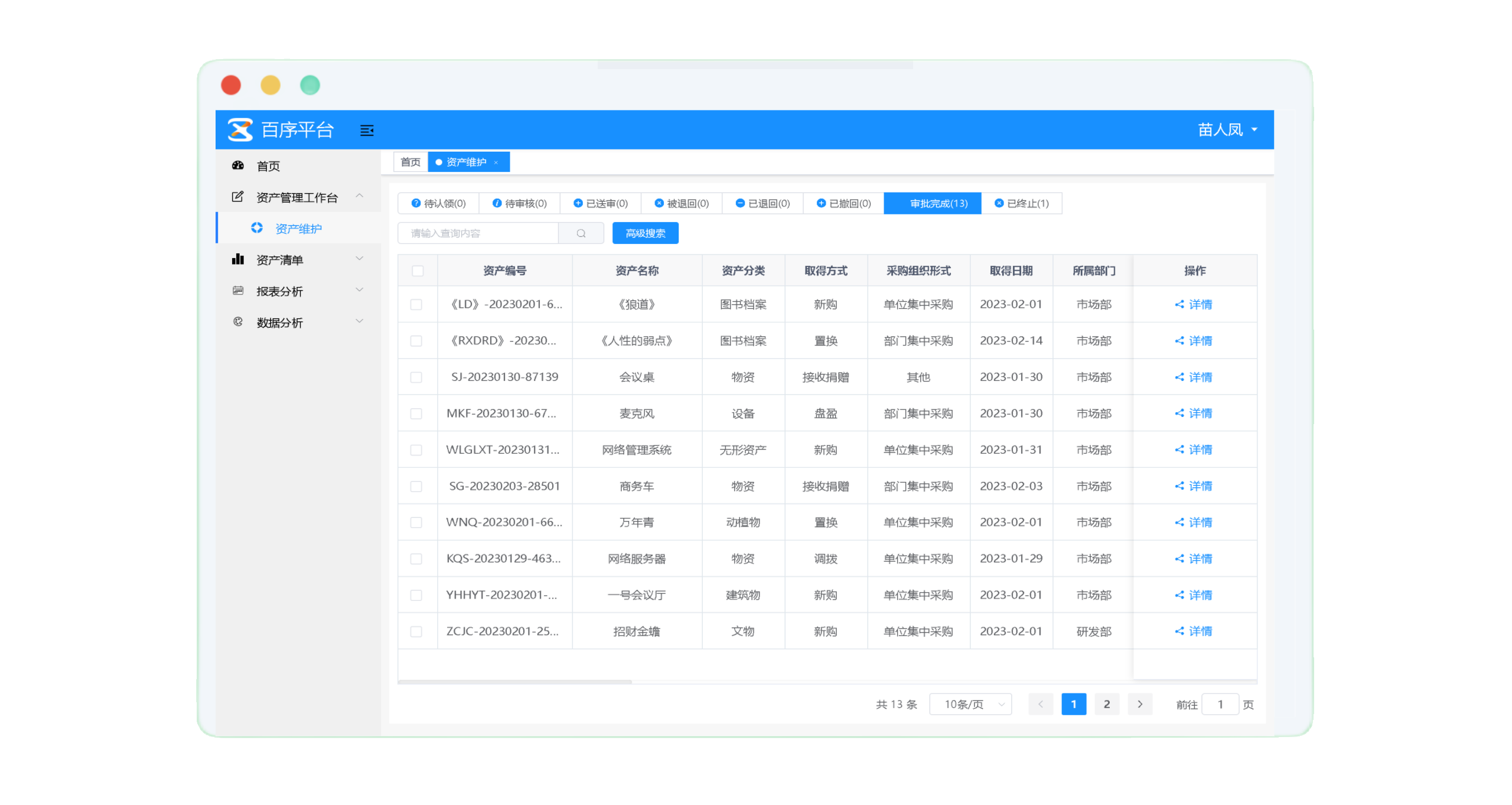Image resolution: width=1512 pixels, height=805 pixels.
Task: Click the horizontal scrollbar under the table
Action: click(x=514, y=682)
